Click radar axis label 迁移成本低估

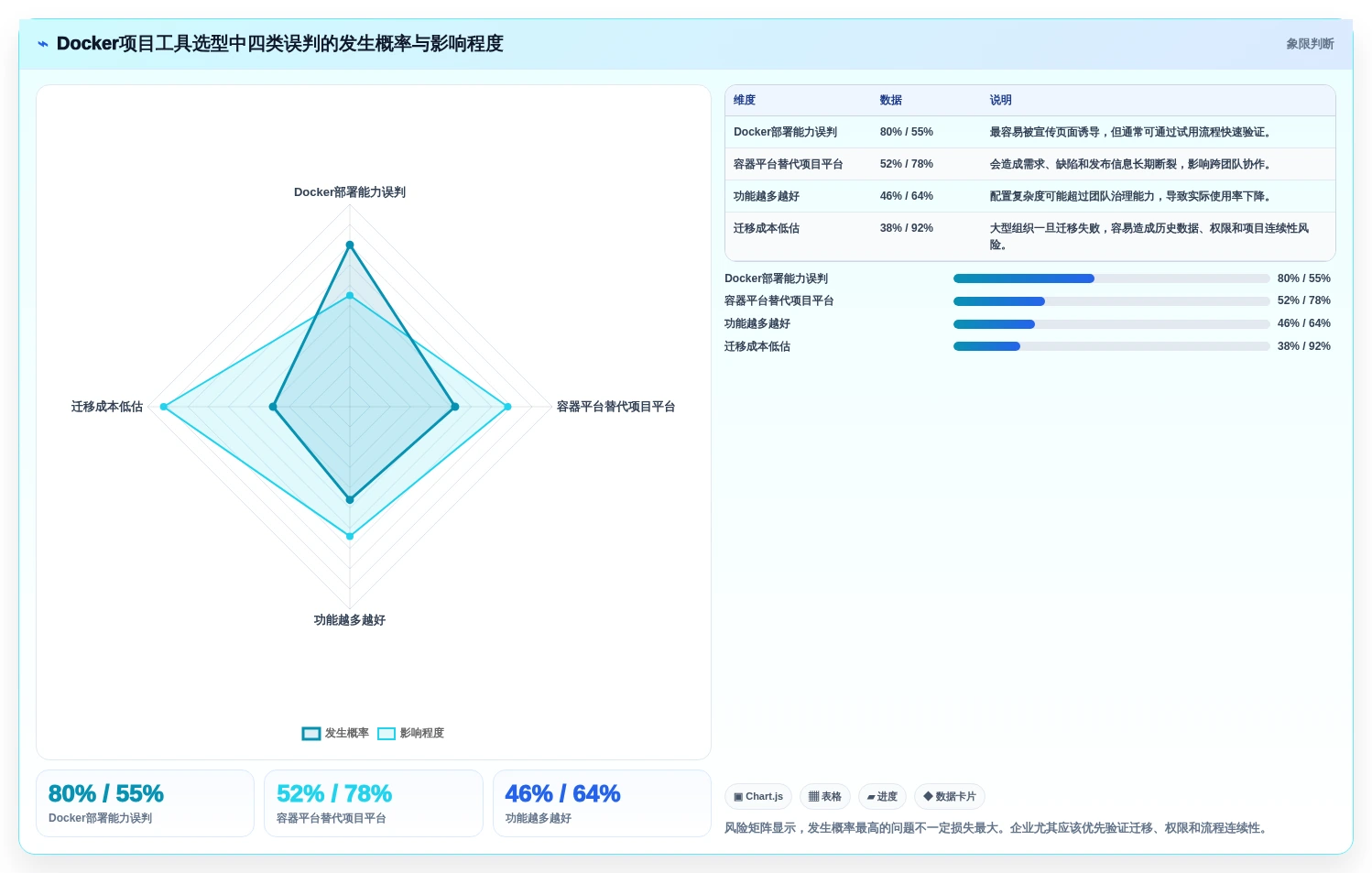click(107, 407)
